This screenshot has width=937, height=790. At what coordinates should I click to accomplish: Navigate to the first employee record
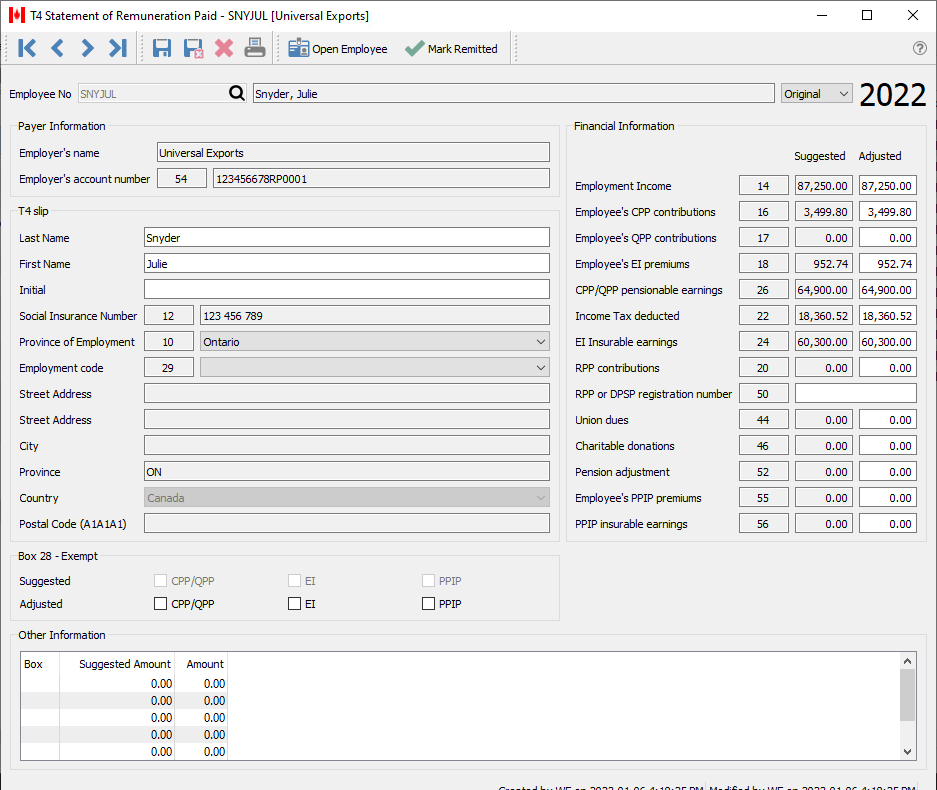[x=27, y=47]
